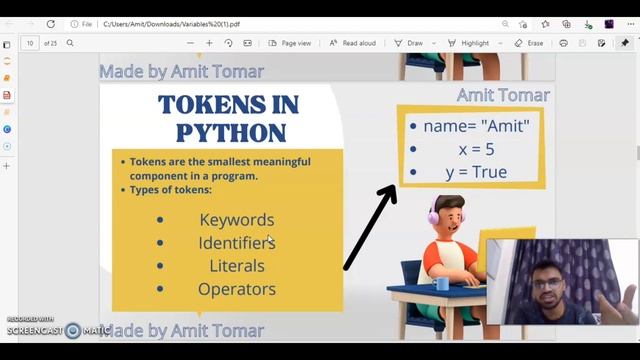This screenshot has width=640, height=360.
Task: Click the text "name= "Amit"" on the slide
Action: click(x=476, y=126)
